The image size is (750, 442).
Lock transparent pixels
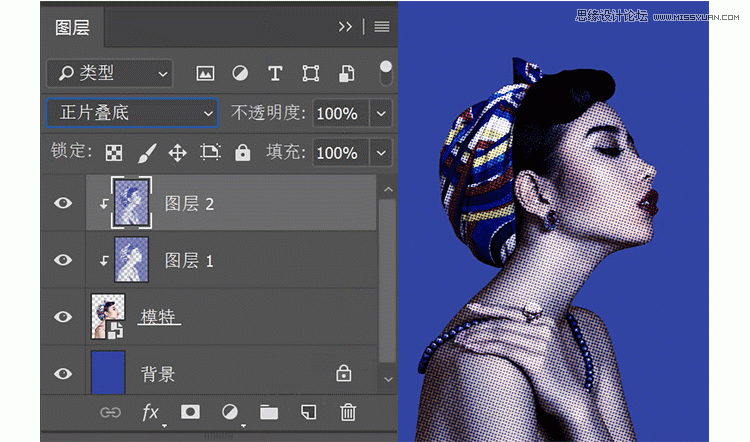pos(114,153)
